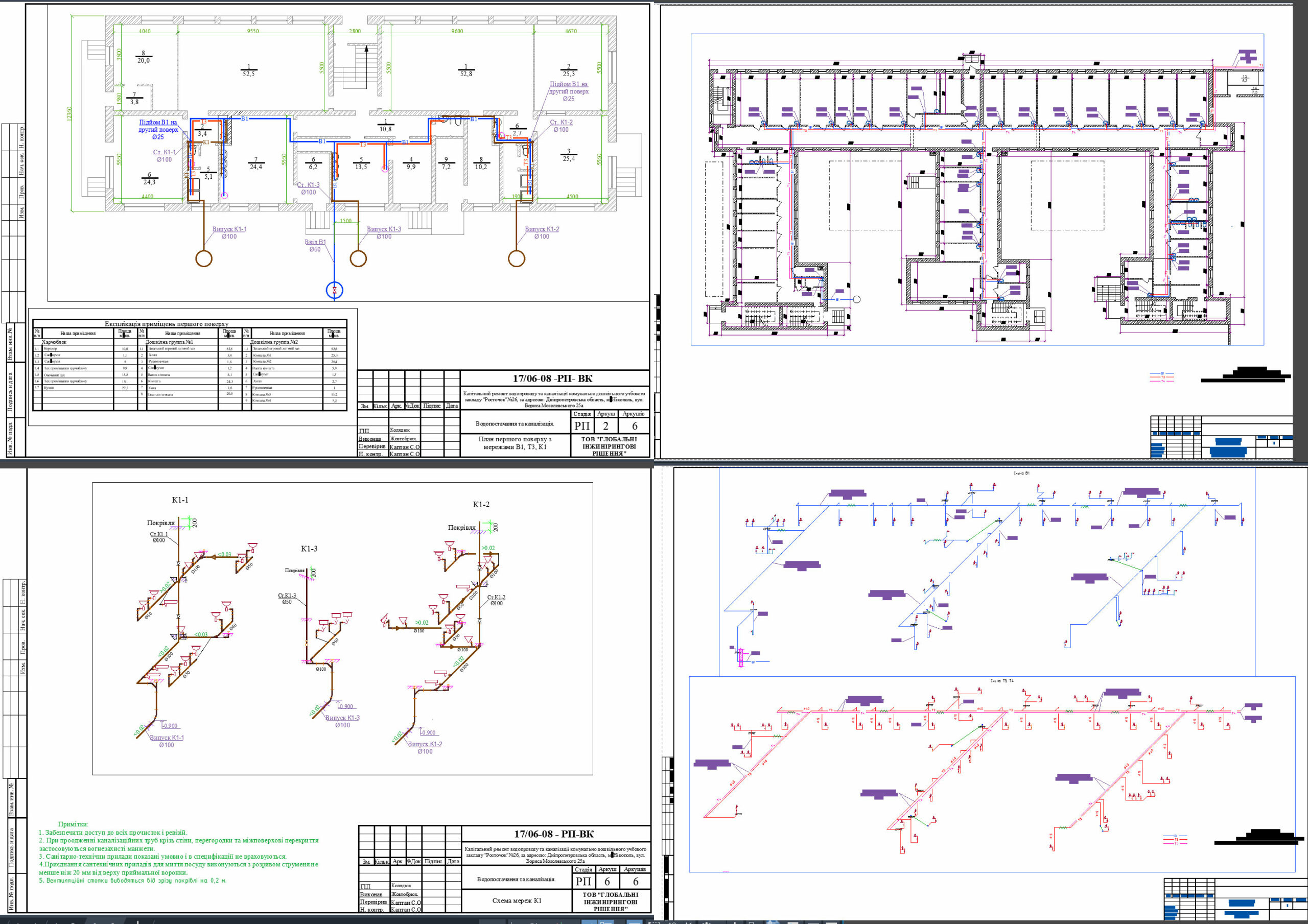Click the green dimension "1500" near entrance
This screenshot has height=924, width=1308.
pyautogui.click(x=345, y=221)
